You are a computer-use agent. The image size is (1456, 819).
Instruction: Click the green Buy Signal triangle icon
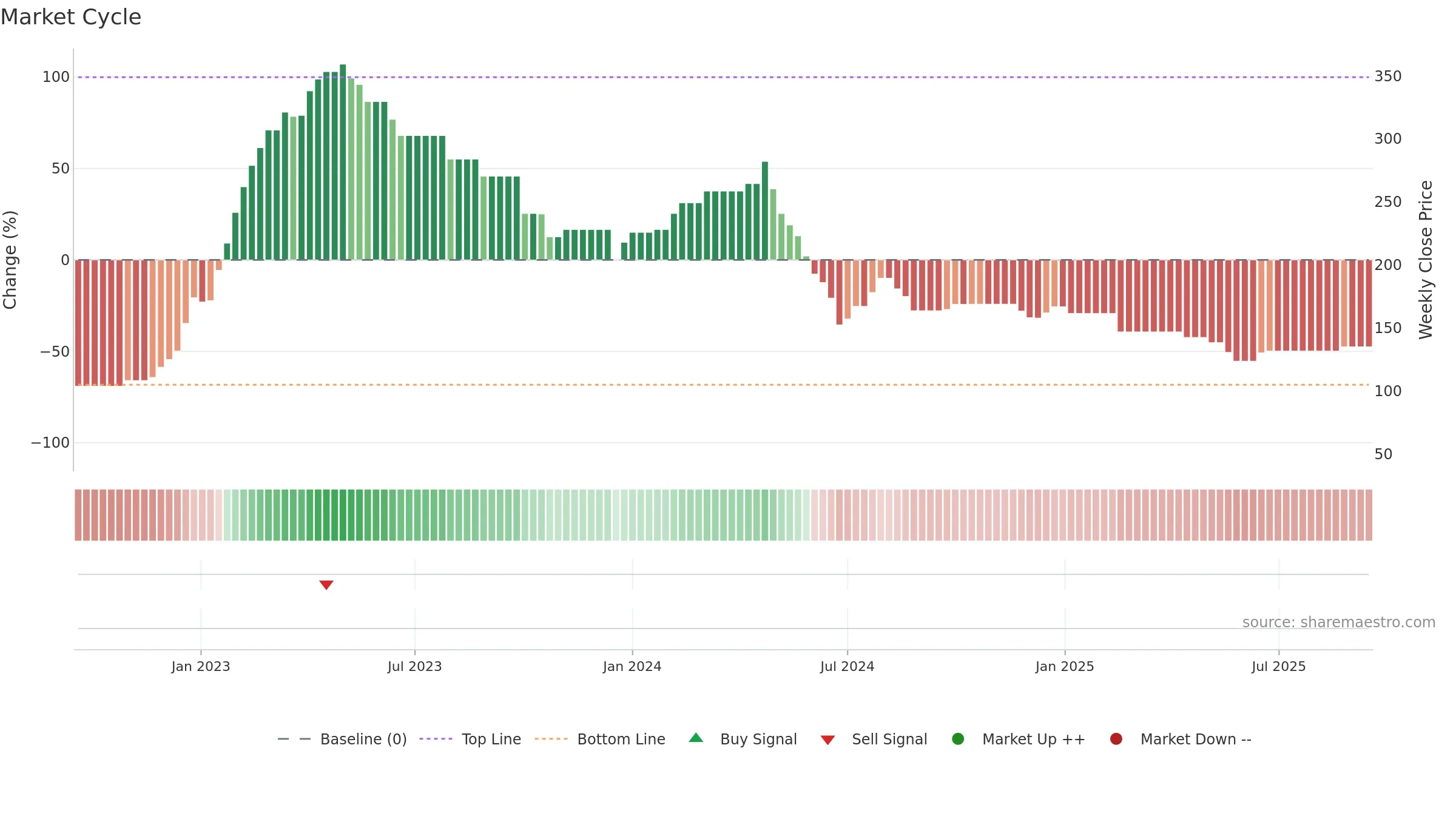pos(696,738)
